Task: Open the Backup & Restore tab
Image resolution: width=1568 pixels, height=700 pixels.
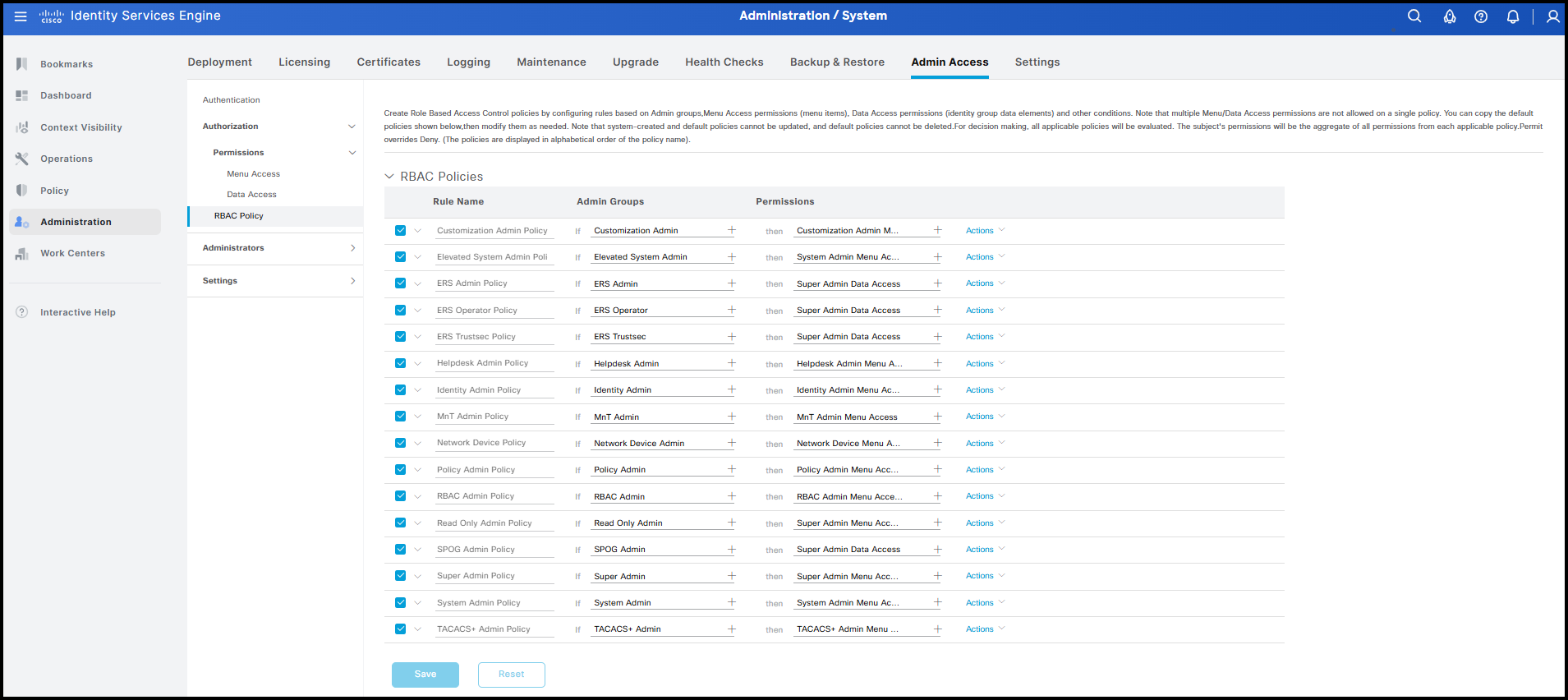Action: pyautogui.click(x=837, y=62)
